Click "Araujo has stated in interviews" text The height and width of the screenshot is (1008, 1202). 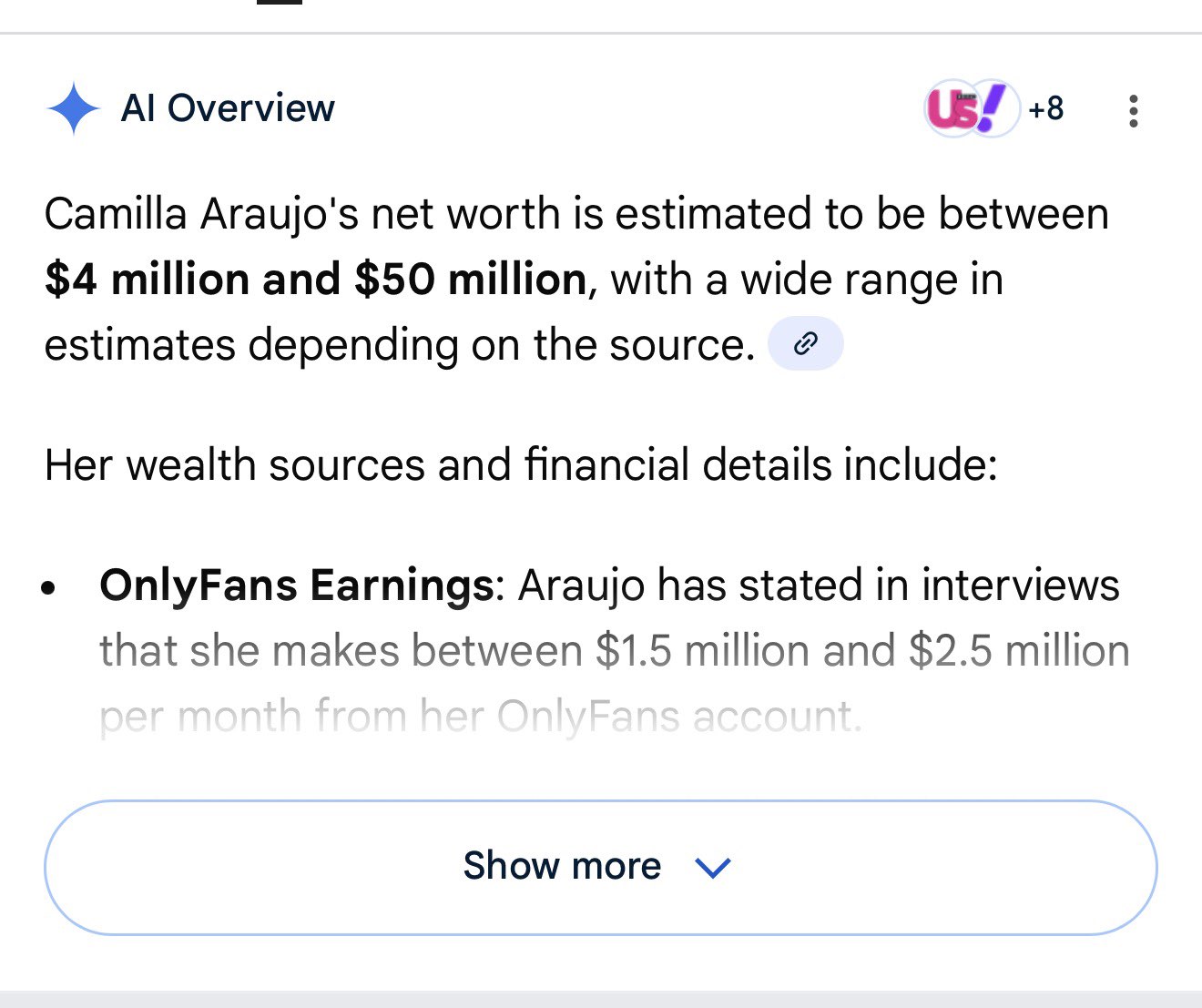coord(819,585)
